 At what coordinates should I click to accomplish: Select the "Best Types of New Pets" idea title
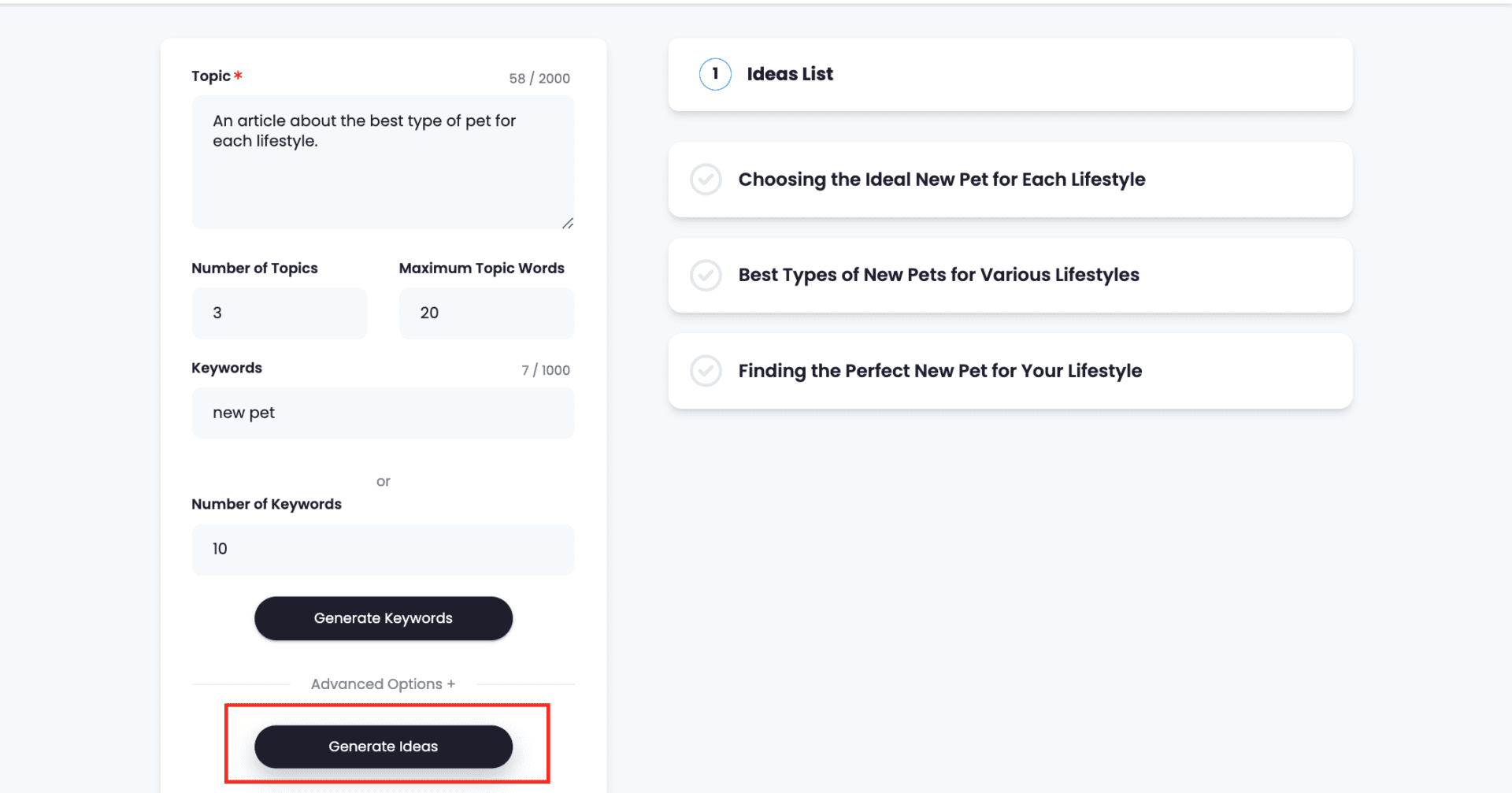938,276
